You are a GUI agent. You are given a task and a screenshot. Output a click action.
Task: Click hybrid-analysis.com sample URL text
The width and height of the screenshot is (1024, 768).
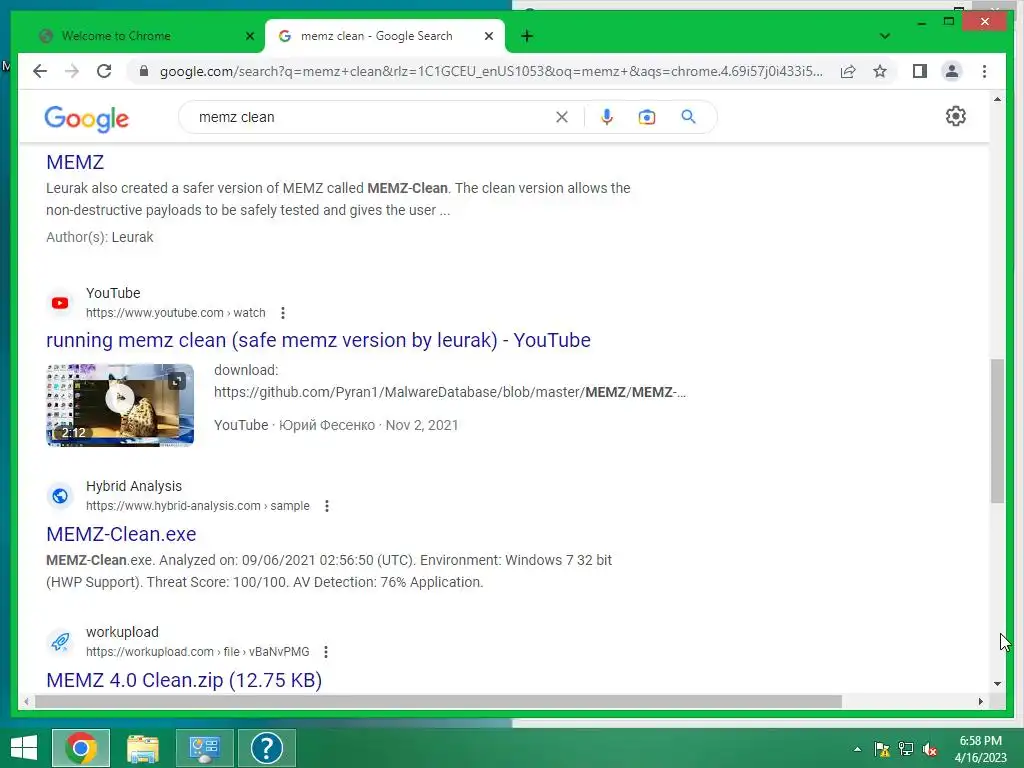coord(198,506)
